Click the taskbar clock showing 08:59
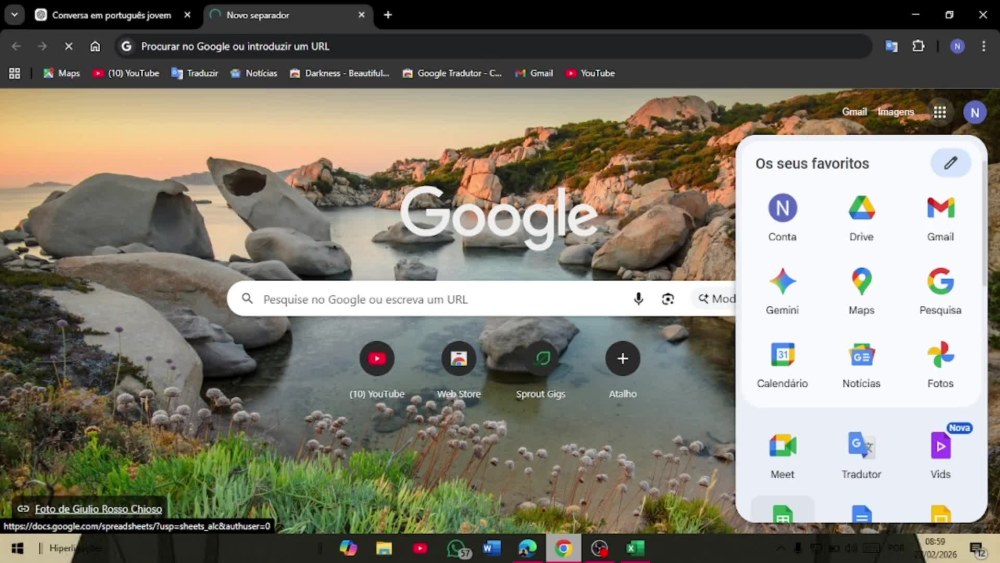Screen dimensions: 1000x563 point(935,548)
